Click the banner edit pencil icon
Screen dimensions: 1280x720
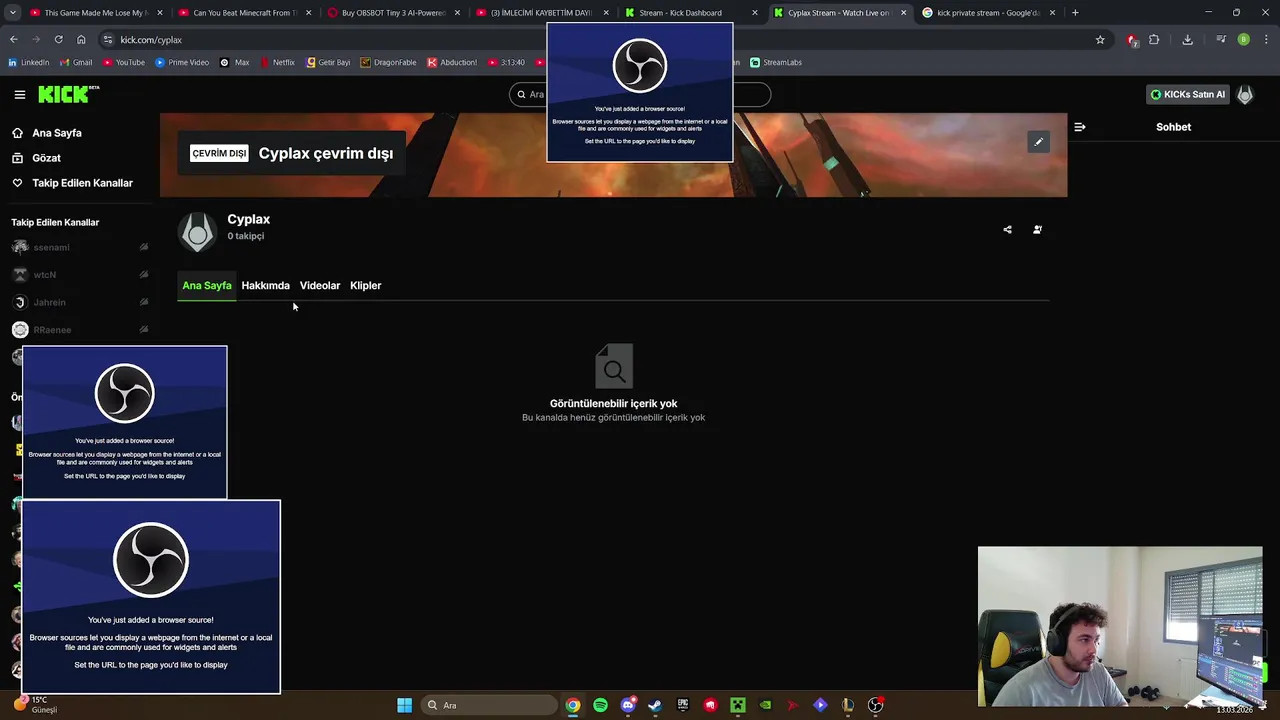1038,142
